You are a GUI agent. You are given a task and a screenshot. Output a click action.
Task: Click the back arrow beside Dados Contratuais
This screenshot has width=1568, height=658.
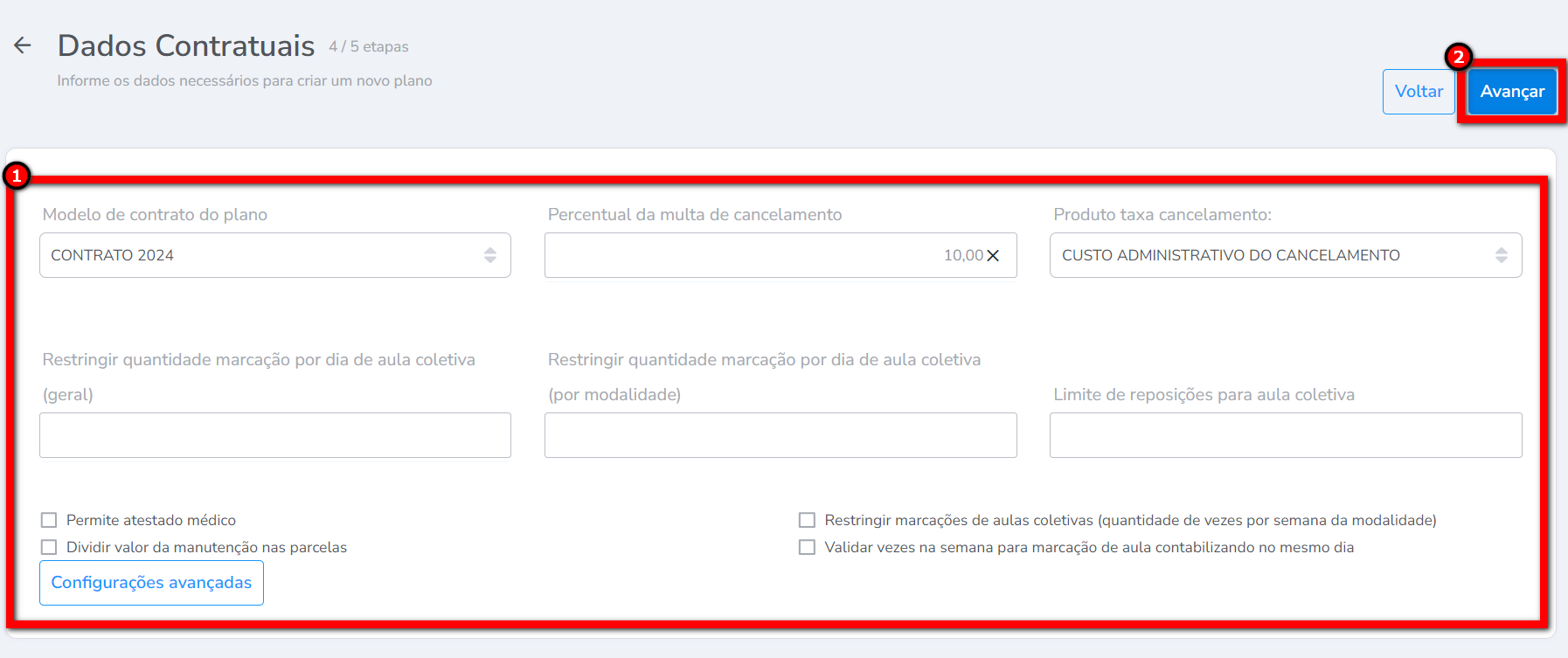pyautogui.click(x=23, y=45)
